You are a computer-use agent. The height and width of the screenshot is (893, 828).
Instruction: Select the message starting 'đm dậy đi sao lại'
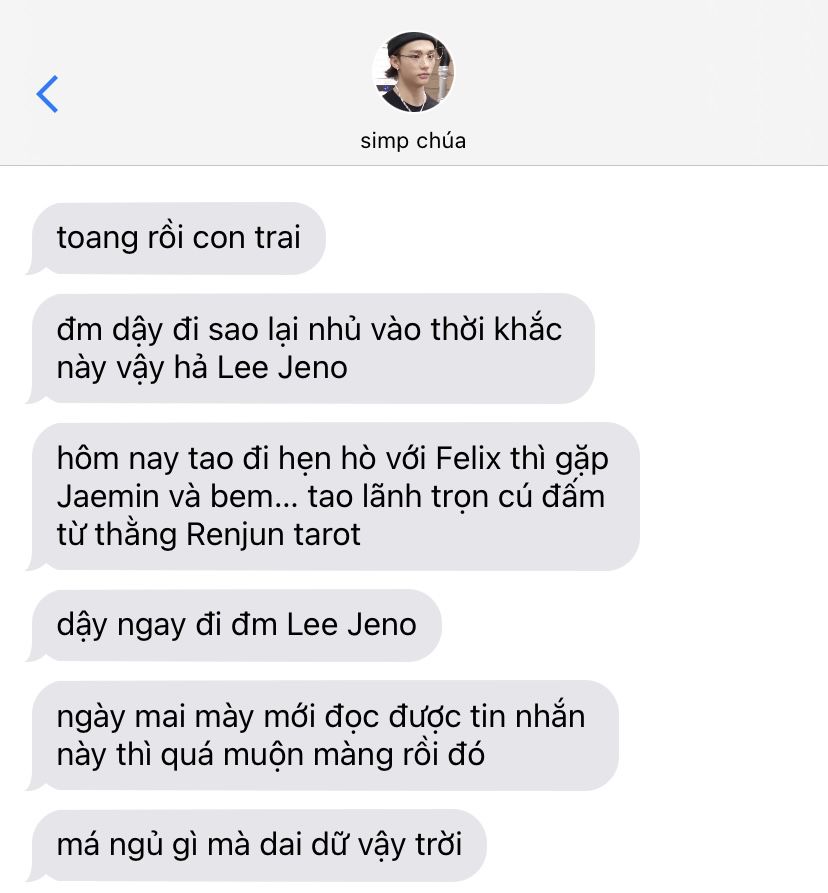(311, 349)
